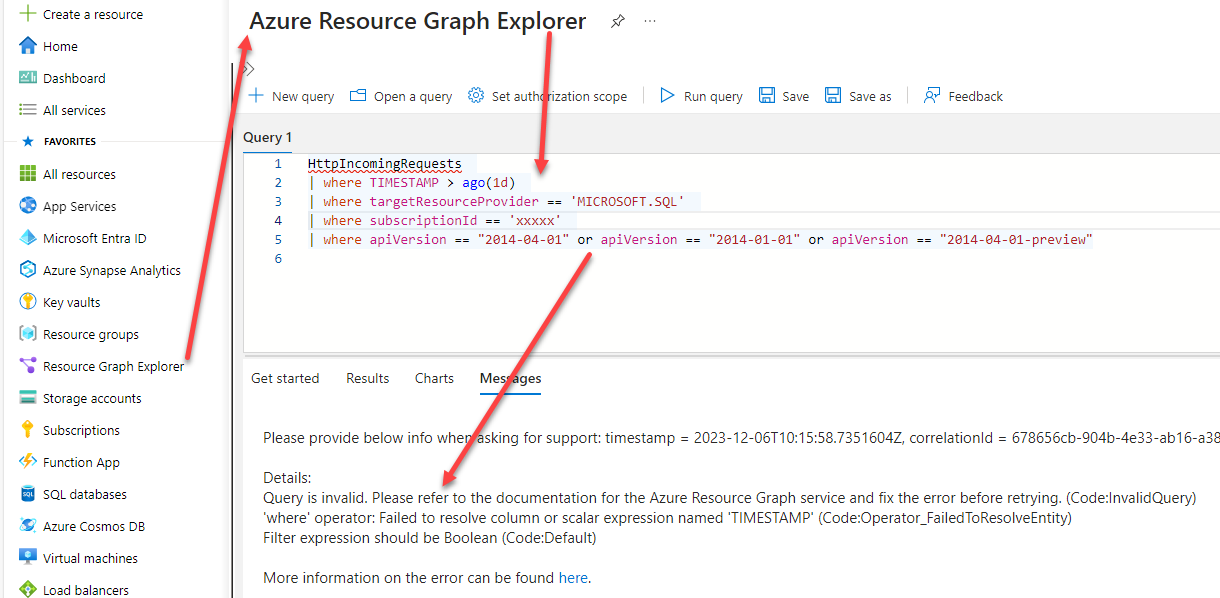The width and height of the screenshot is (1220, 598).
Task: Click Save as in the toolbar
Action: pyautogui.click(x=858, y=96)
